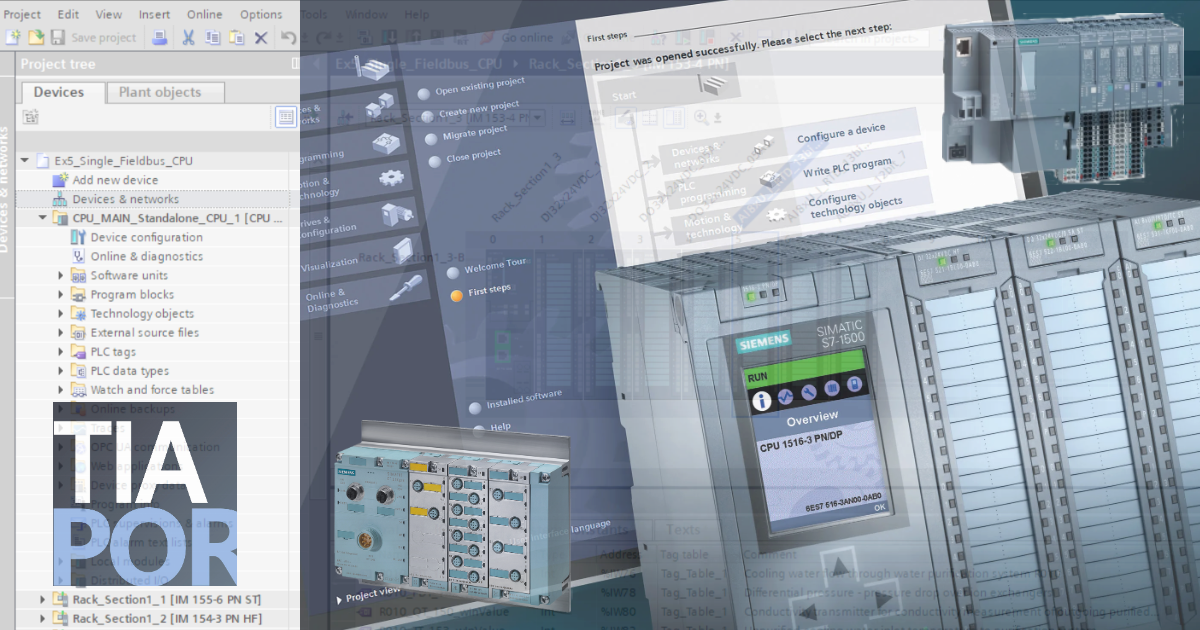Click the Create new project toolbar icon
This screenshot has height=630, width=1200.
pos(13,37)
